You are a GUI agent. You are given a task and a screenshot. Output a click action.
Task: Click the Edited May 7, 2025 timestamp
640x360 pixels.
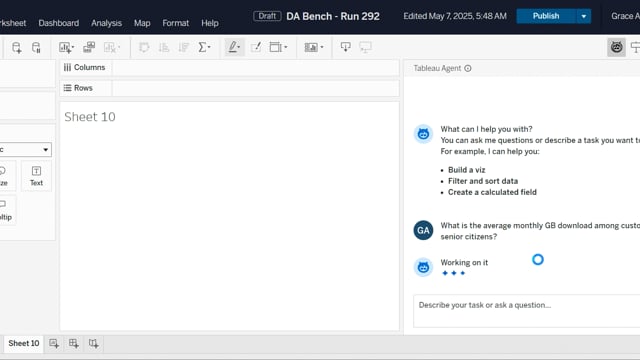pyautogui.click(x=455, y=16)
